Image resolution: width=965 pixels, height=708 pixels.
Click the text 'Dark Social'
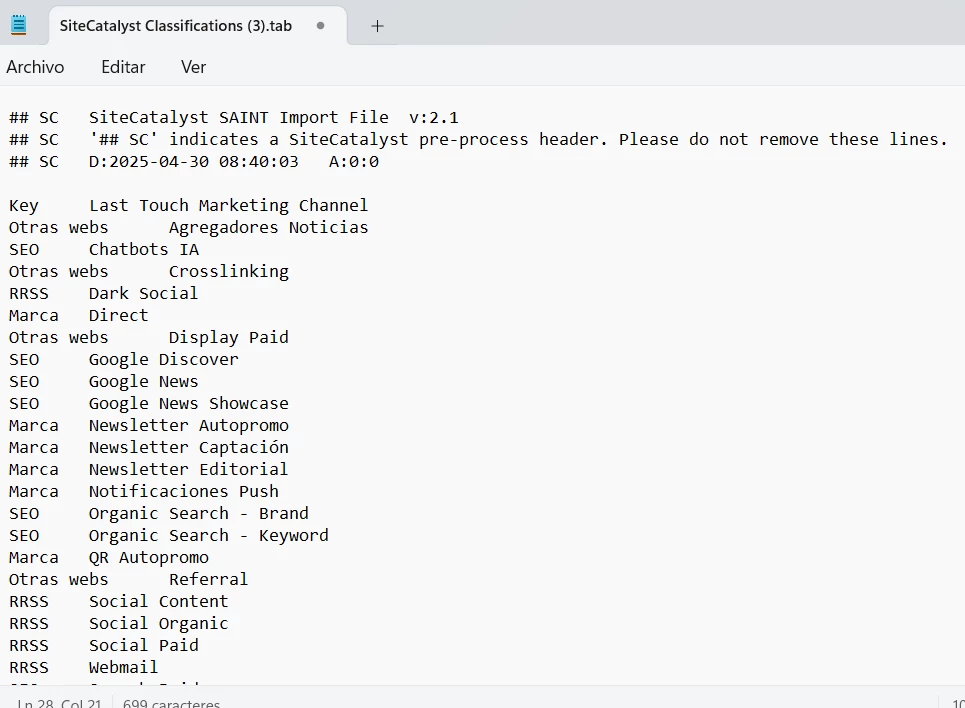(x=143, y=294)
